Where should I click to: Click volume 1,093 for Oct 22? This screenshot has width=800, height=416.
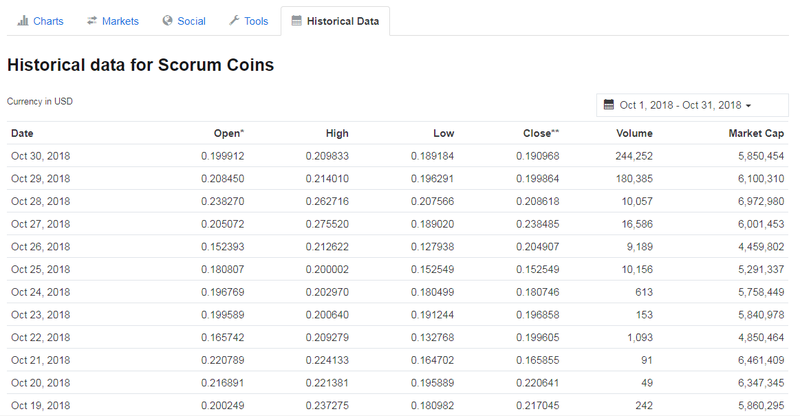click(x=640, y=337)
